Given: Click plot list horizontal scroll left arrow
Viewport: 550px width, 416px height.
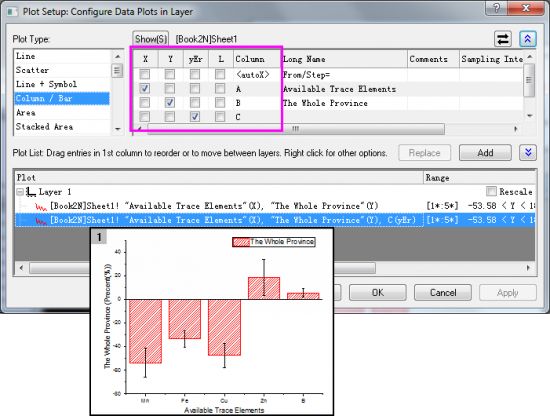Looking at the screenshot, I should [21, 268].
